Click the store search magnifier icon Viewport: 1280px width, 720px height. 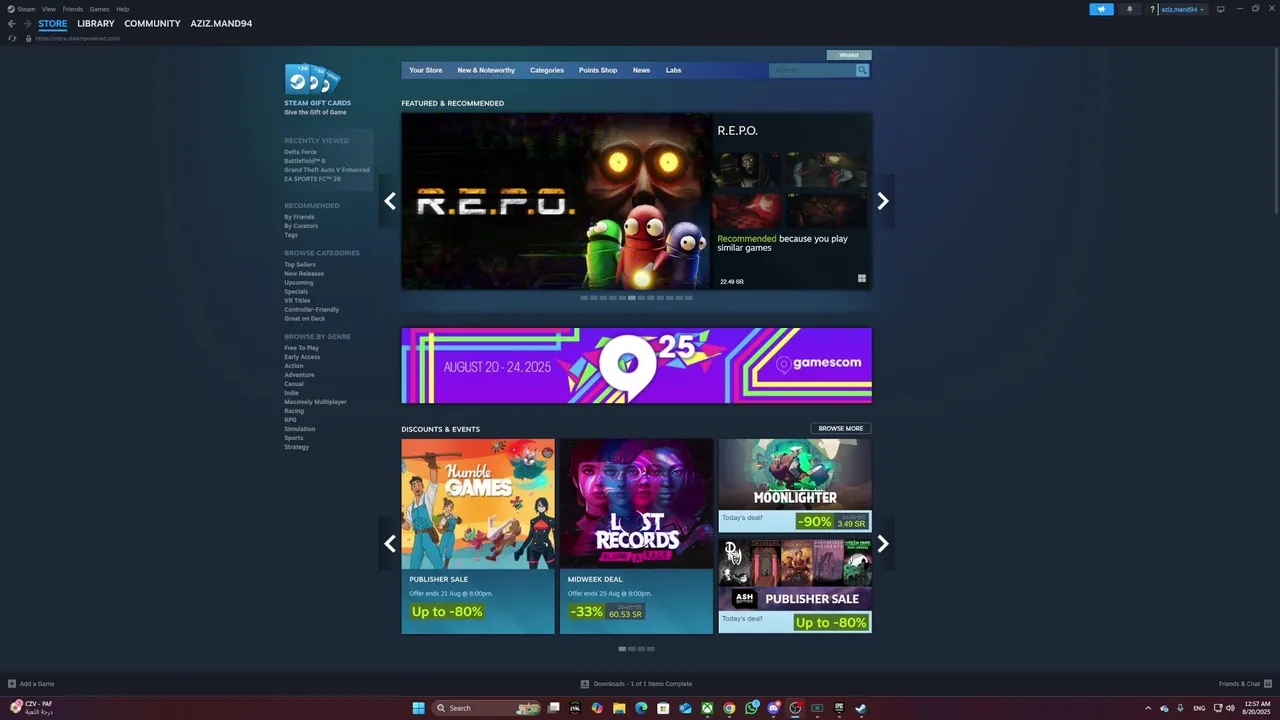click(862, 70)
